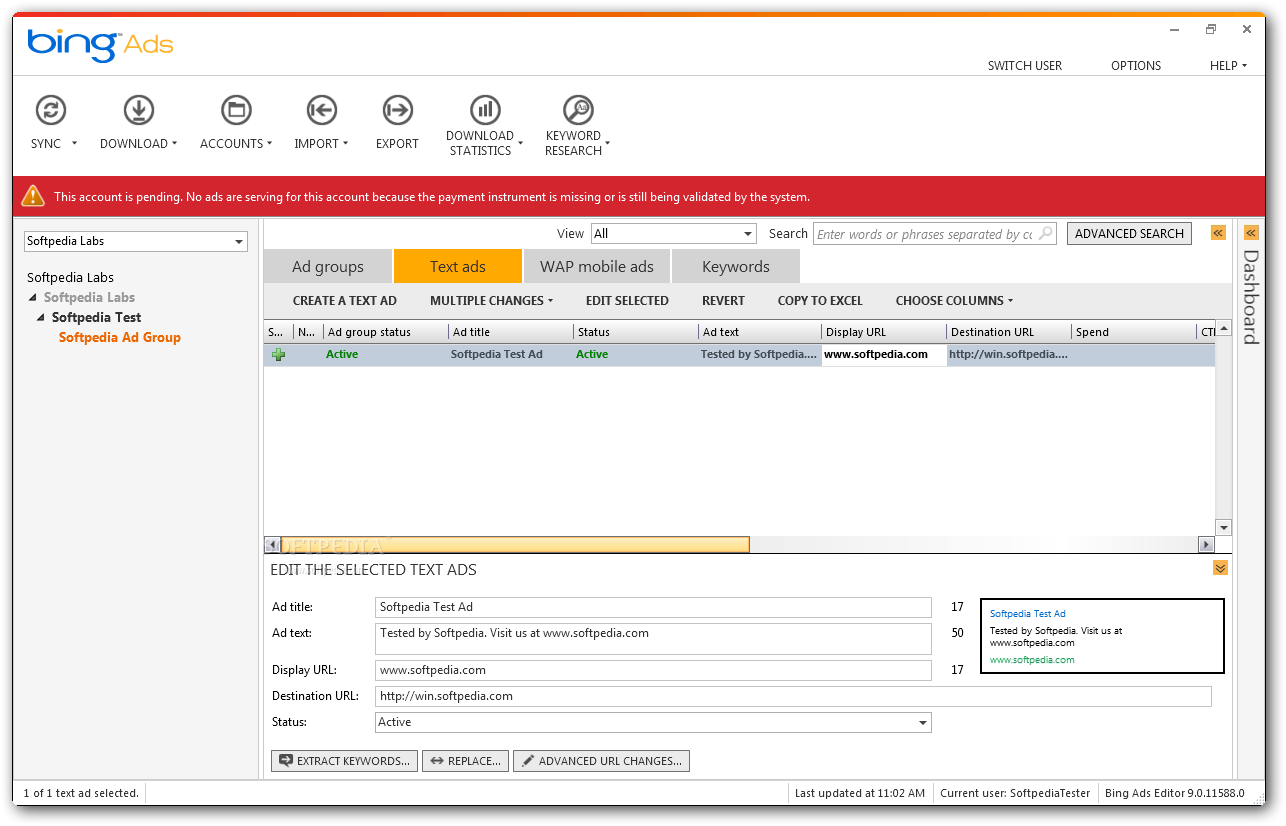
Task: Click the Revert command
Action: pyautogui.click(x=723, y=300)
